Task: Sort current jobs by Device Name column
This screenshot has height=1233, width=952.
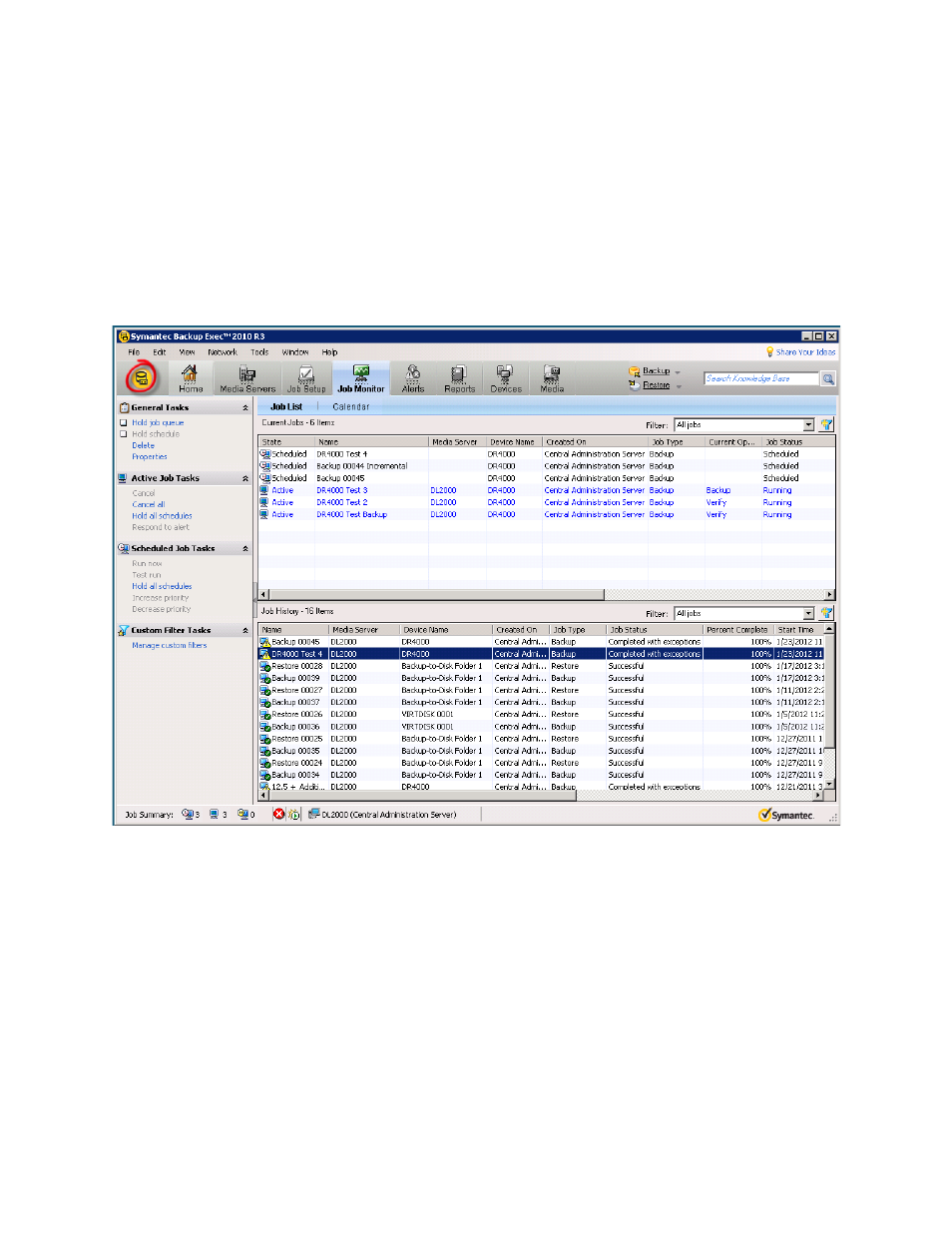Action: click(514, 441)
